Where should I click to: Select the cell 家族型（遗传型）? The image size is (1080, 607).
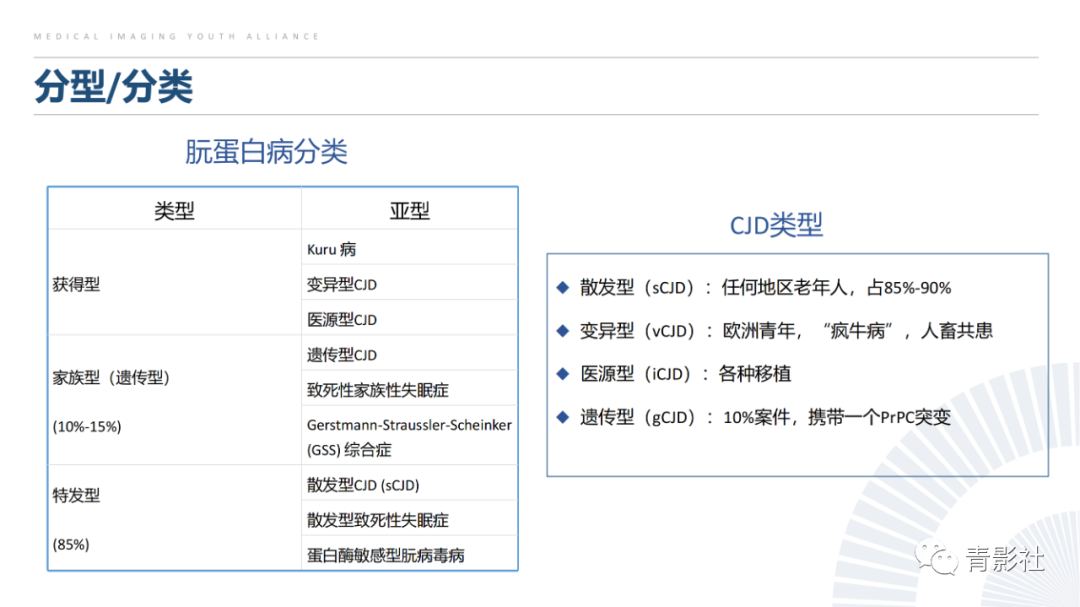111,378
